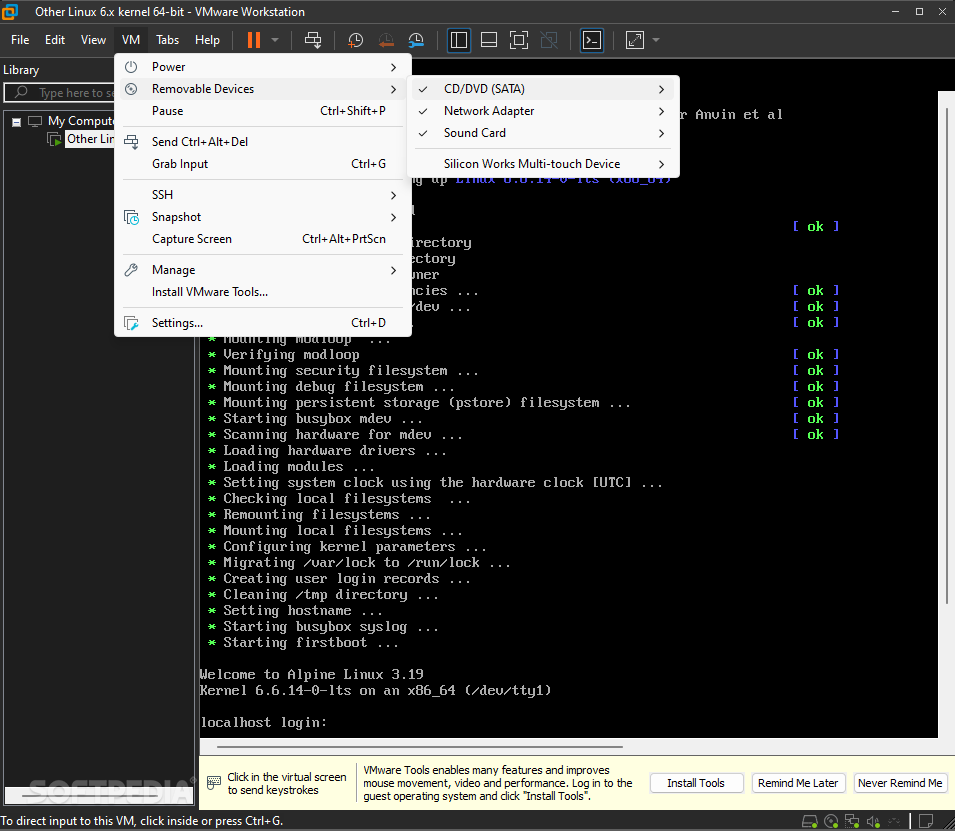Click the Revert to snapshot toolbar icon
The height and width of the screenshot is (831, 955).
[x=386, y=40]
